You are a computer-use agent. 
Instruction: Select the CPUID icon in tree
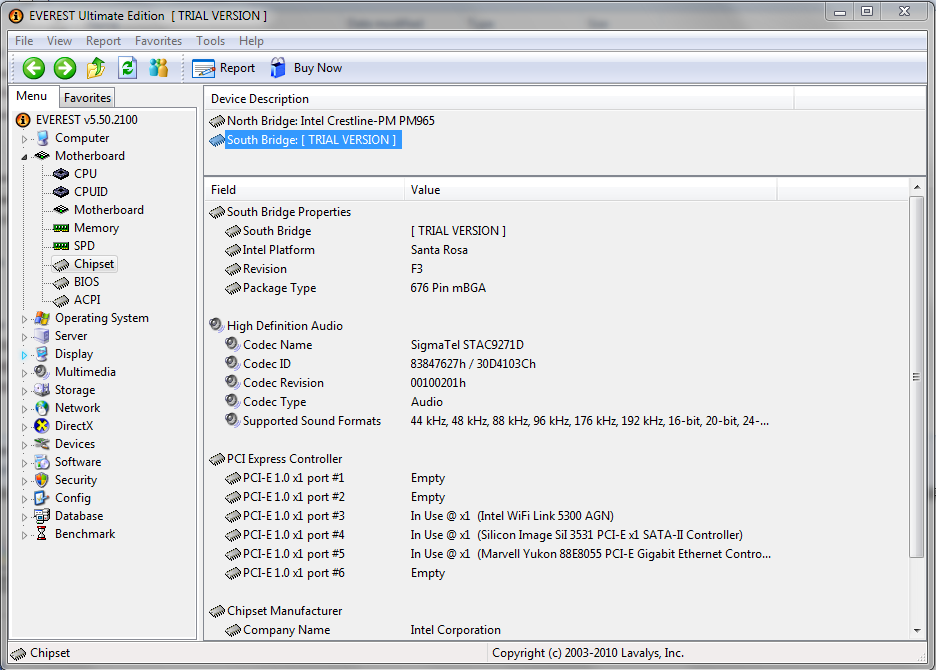tap(61, 192)
